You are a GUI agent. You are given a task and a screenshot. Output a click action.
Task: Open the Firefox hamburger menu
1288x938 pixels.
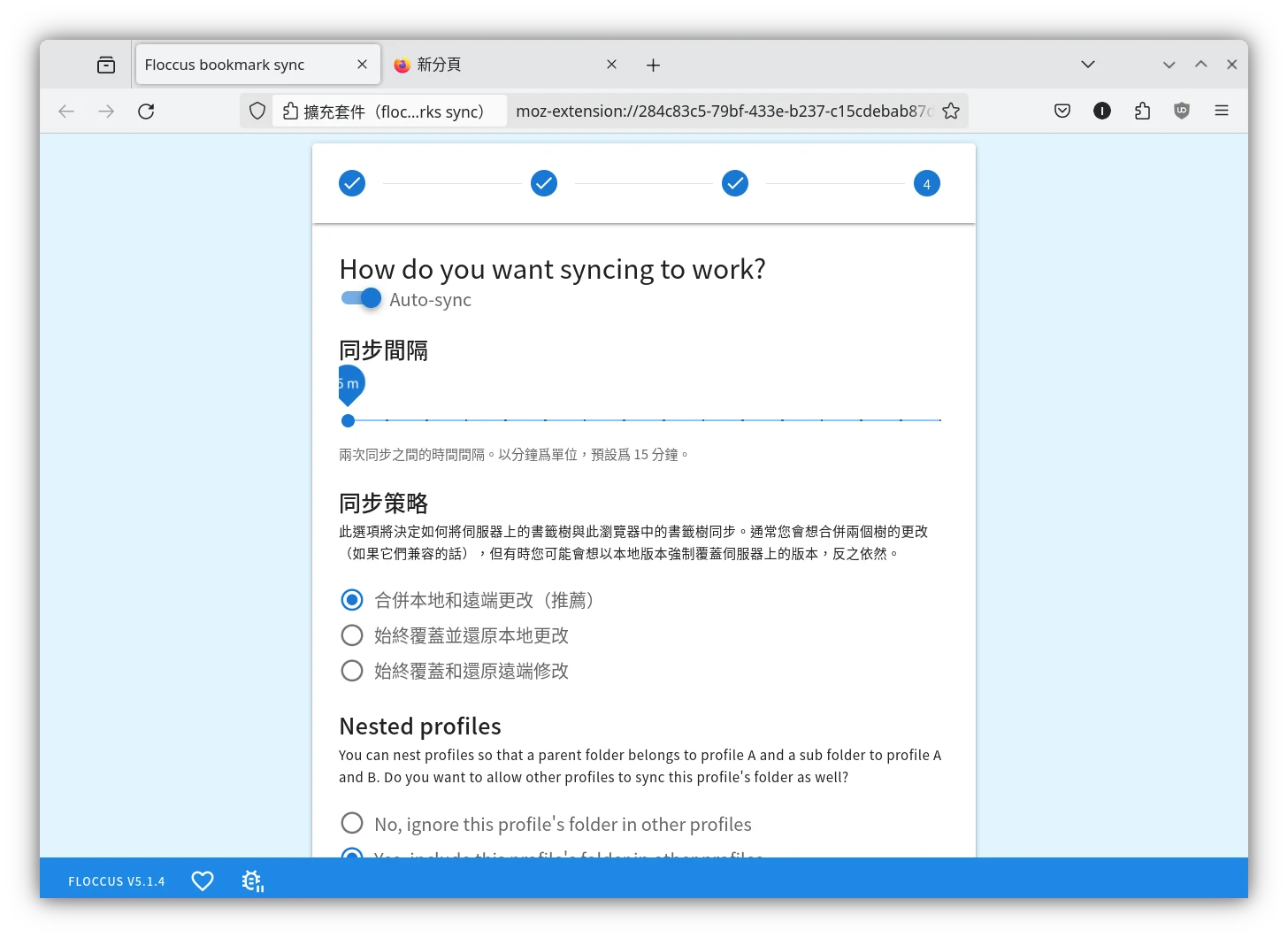click(x=1222, y=111)
